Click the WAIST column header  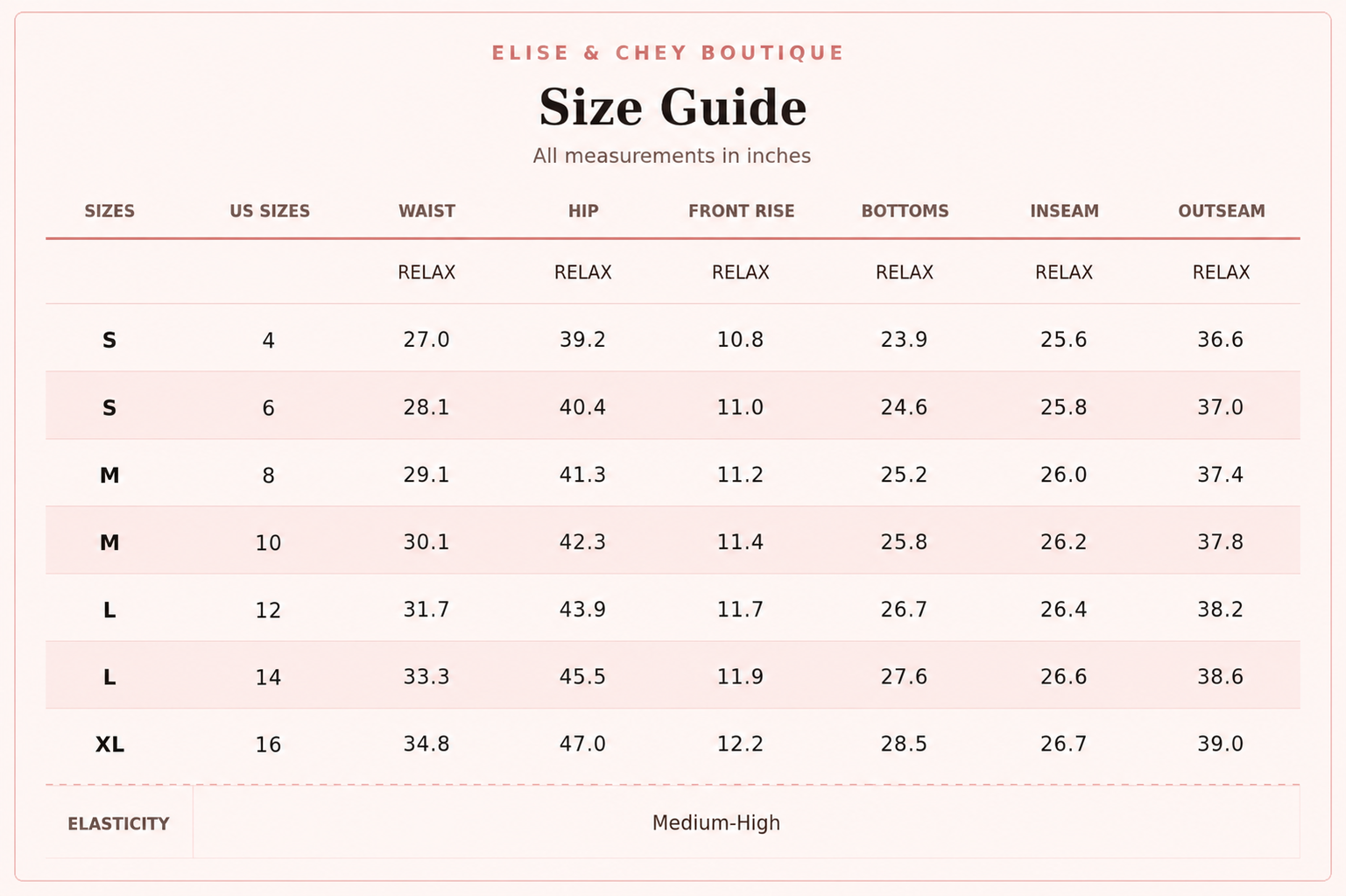tap(426, 211)
